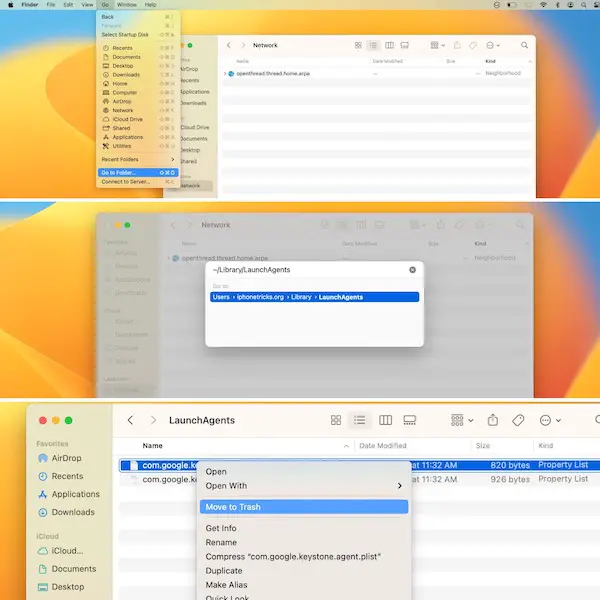Switch LaunchAgents window to icon view
600x600 pixels.
tap(336, 420)
